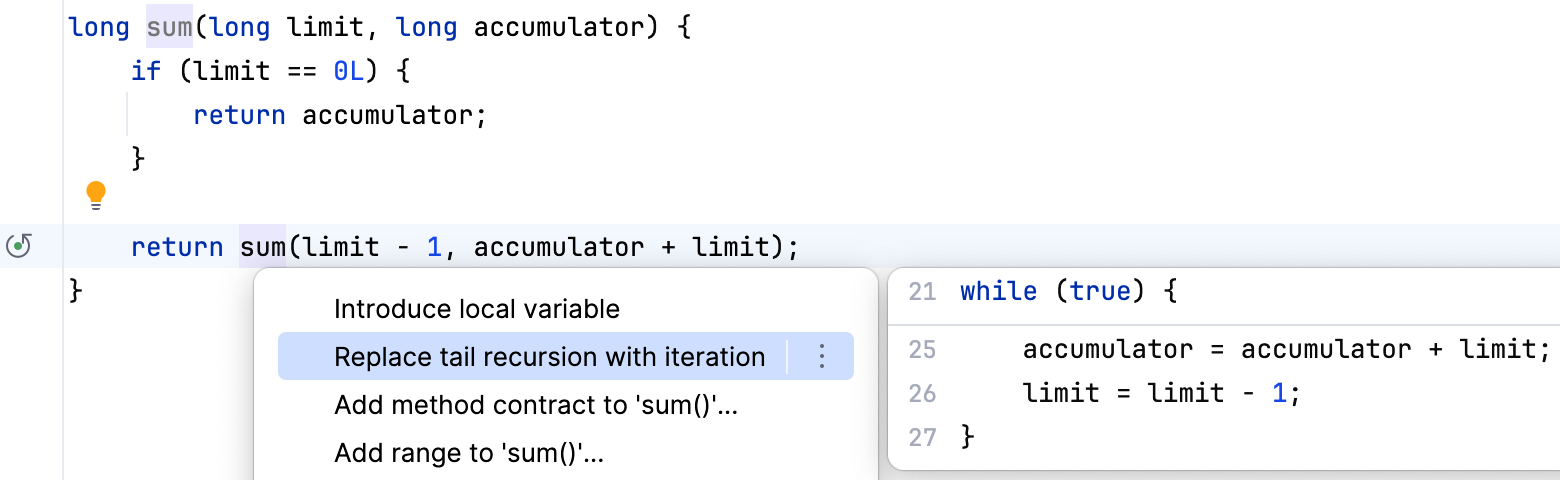Click line number 21 in preview
This screenshot has width=1560, height=480.
tap(922, 292)
